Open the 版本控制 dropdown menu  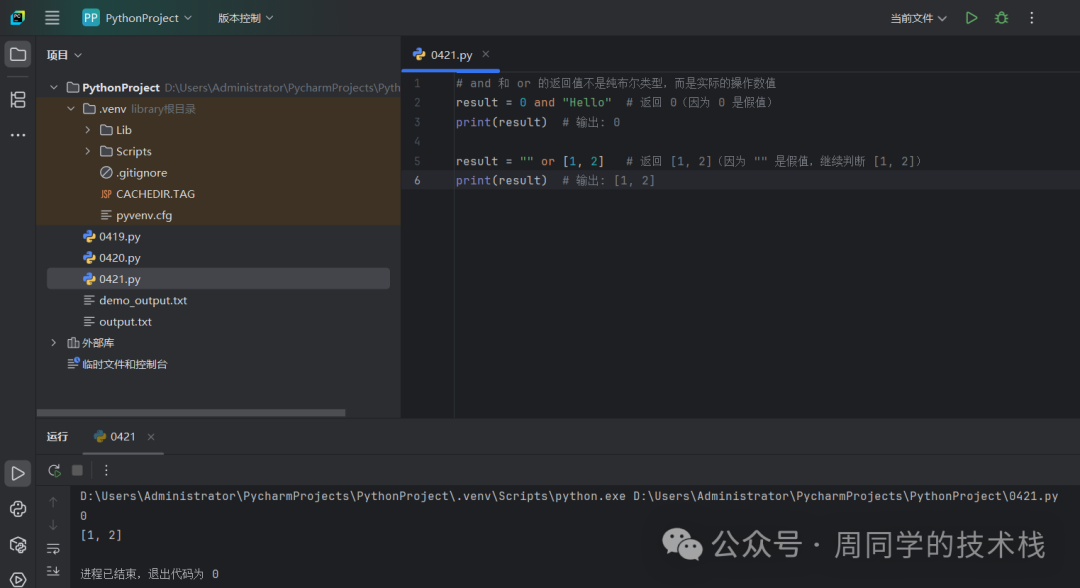tap(245, 18)
